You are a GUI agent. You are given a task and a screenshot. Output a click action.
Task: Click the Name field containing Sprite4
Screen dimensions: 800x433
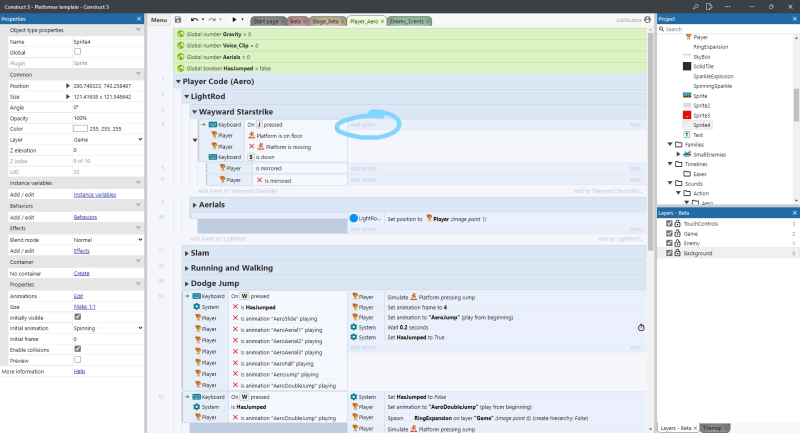[x=108, y=42]
